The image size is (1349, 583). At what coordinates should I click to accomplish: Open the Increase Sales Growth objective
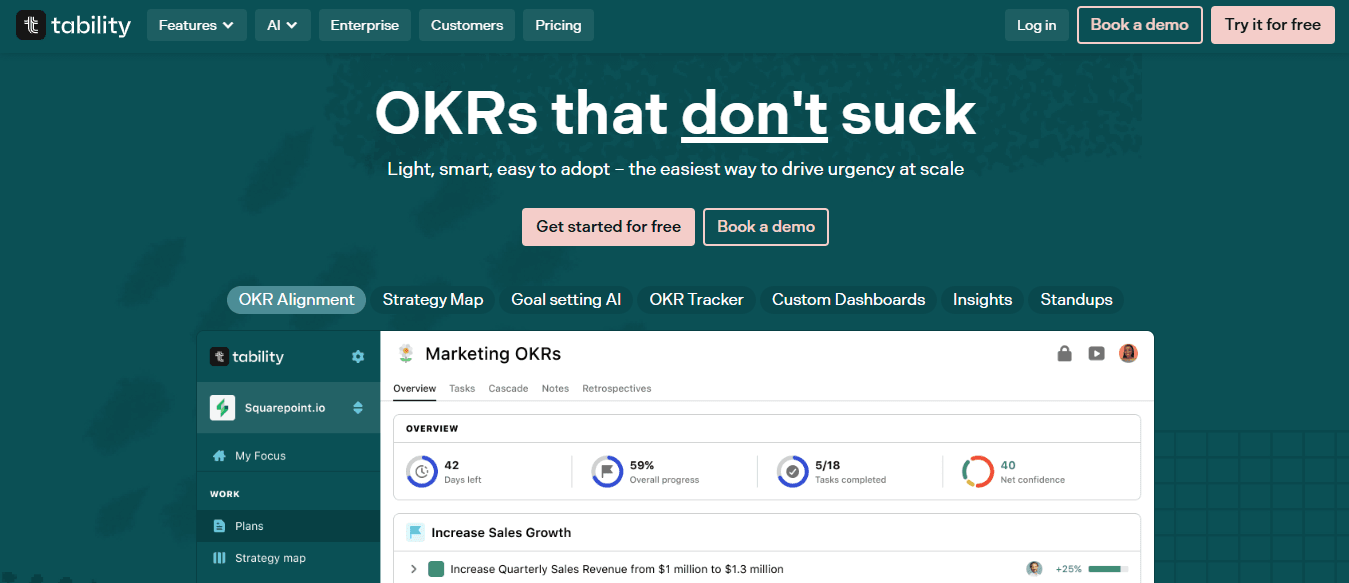[501, 533]
